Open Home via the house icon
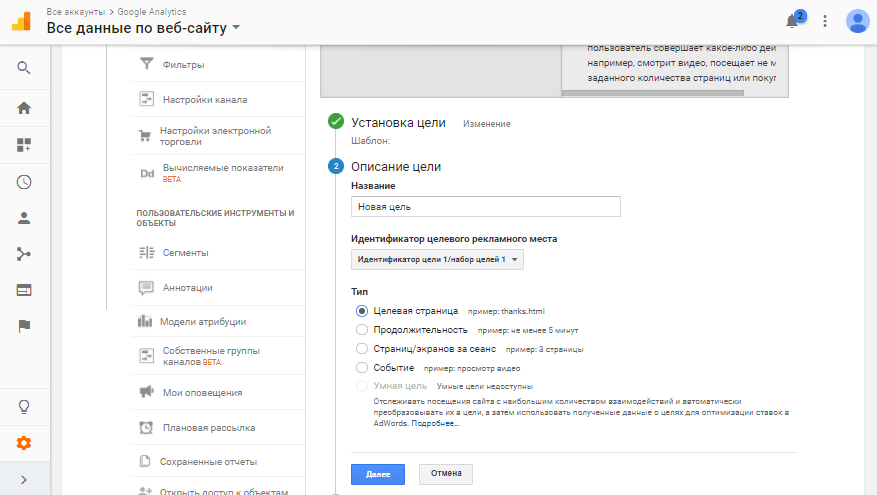This screenshot has height=495, width=877. (x=24, y=108)
